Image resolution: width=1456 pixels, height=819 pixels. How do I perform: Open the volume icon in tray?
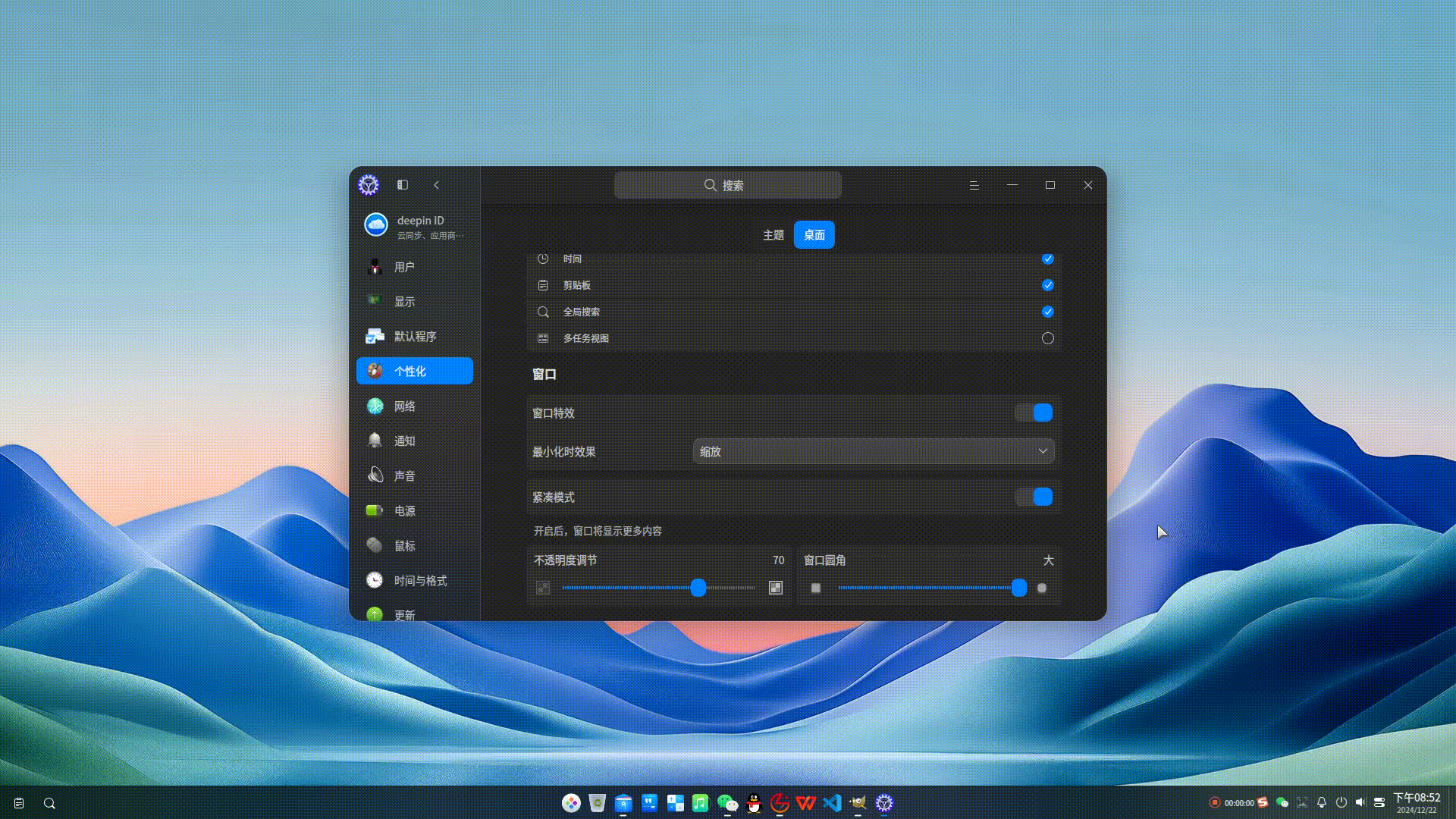(1360, 802)
